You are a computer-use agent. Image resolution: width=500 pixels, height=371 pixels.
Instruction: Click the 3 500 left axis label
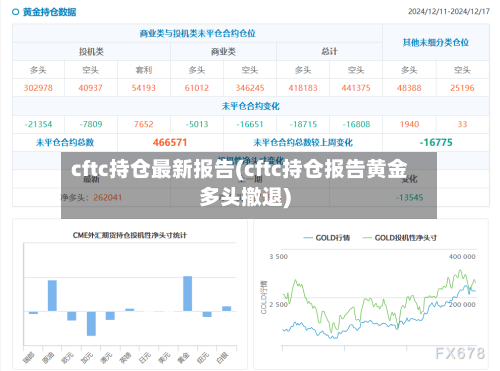[x=278, y=257]
